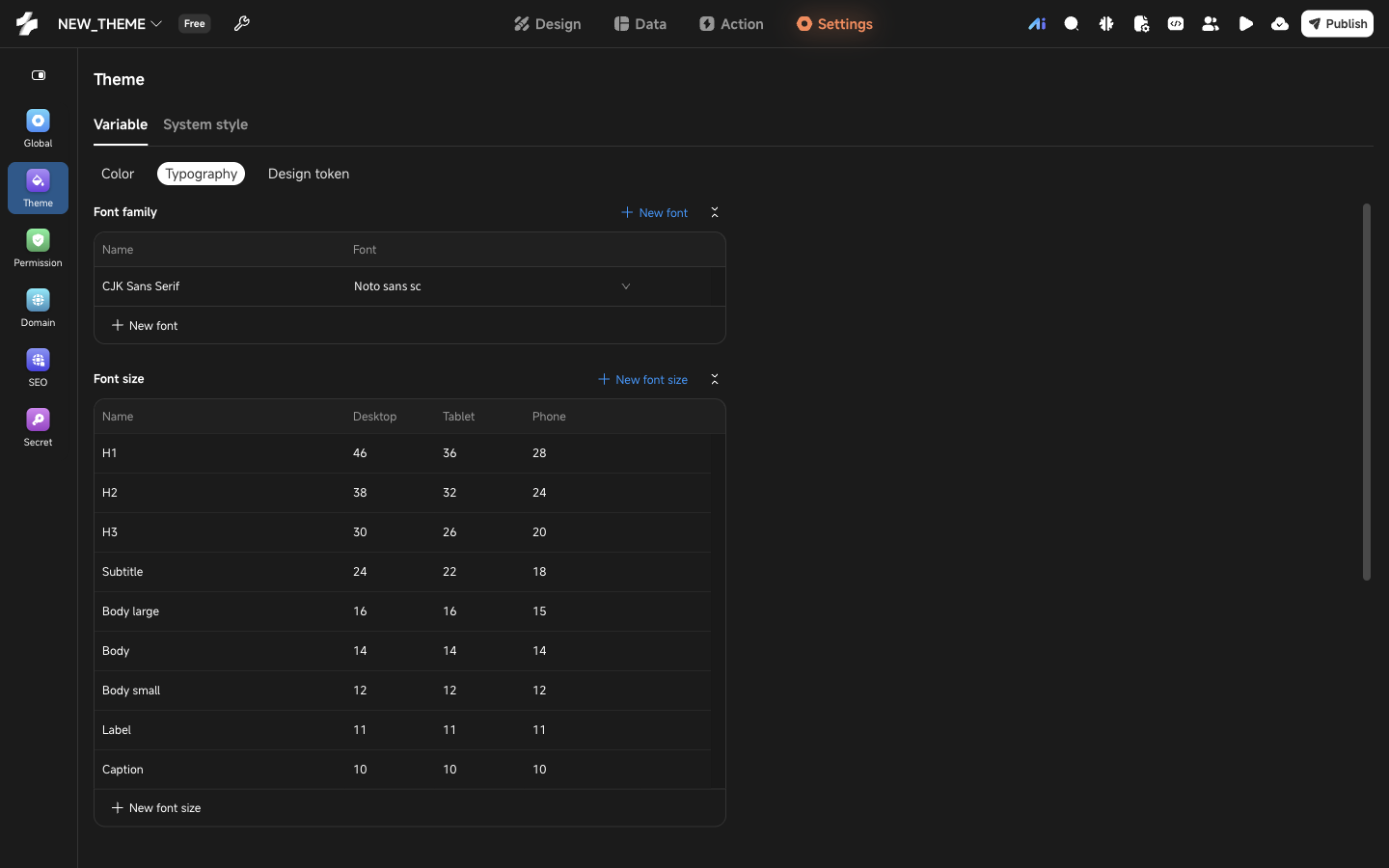This screenshot has height=868, width=1389.
Task: Open the Secret sidebar section
Action: (x=38, y=427)
